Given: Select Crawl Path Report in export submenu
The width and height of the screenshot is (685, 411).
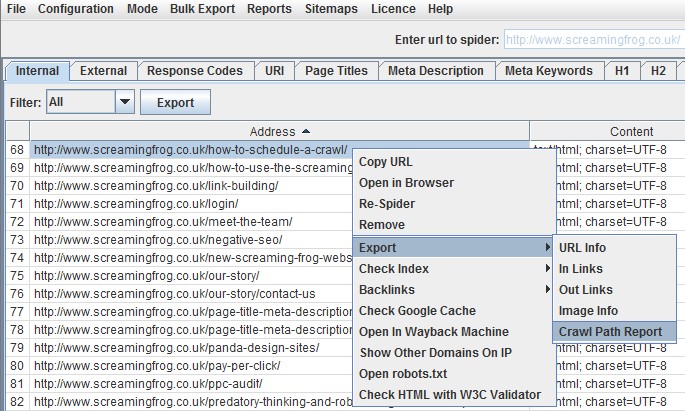Looking at the screenshot, I should click(616, 332).
